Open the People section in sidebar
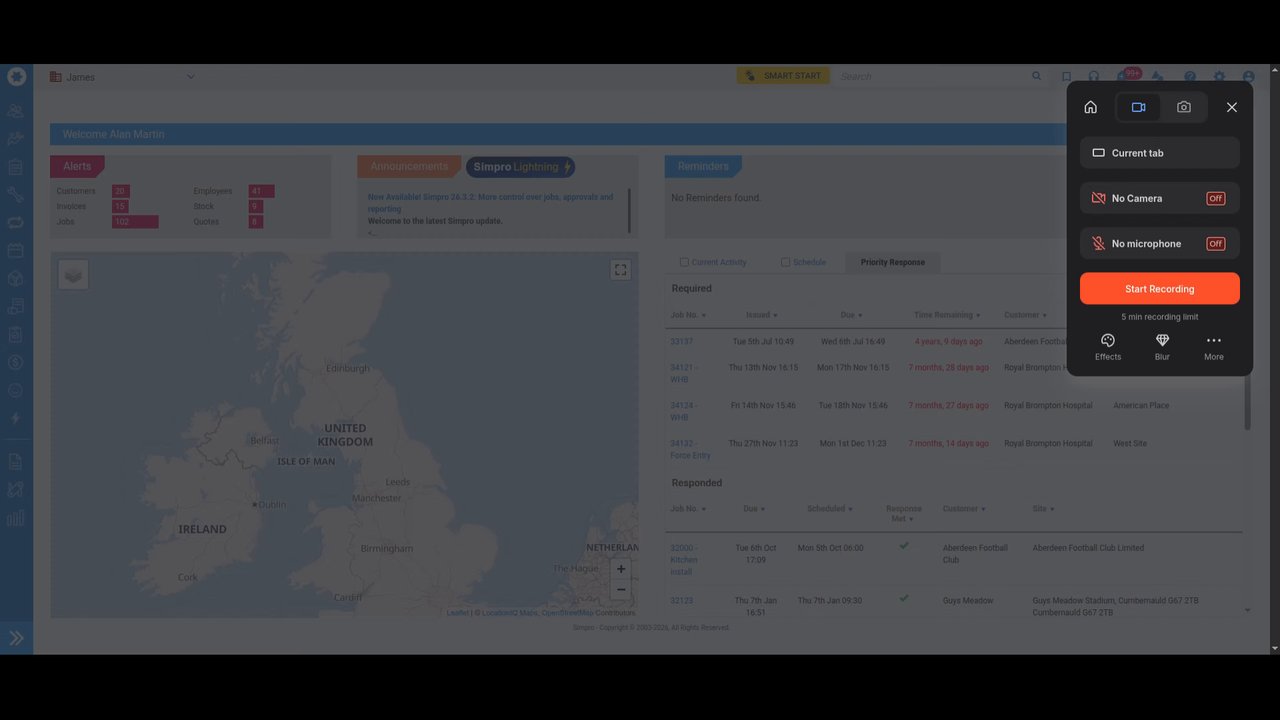The image size is (1280, 720). click(15, 111)
